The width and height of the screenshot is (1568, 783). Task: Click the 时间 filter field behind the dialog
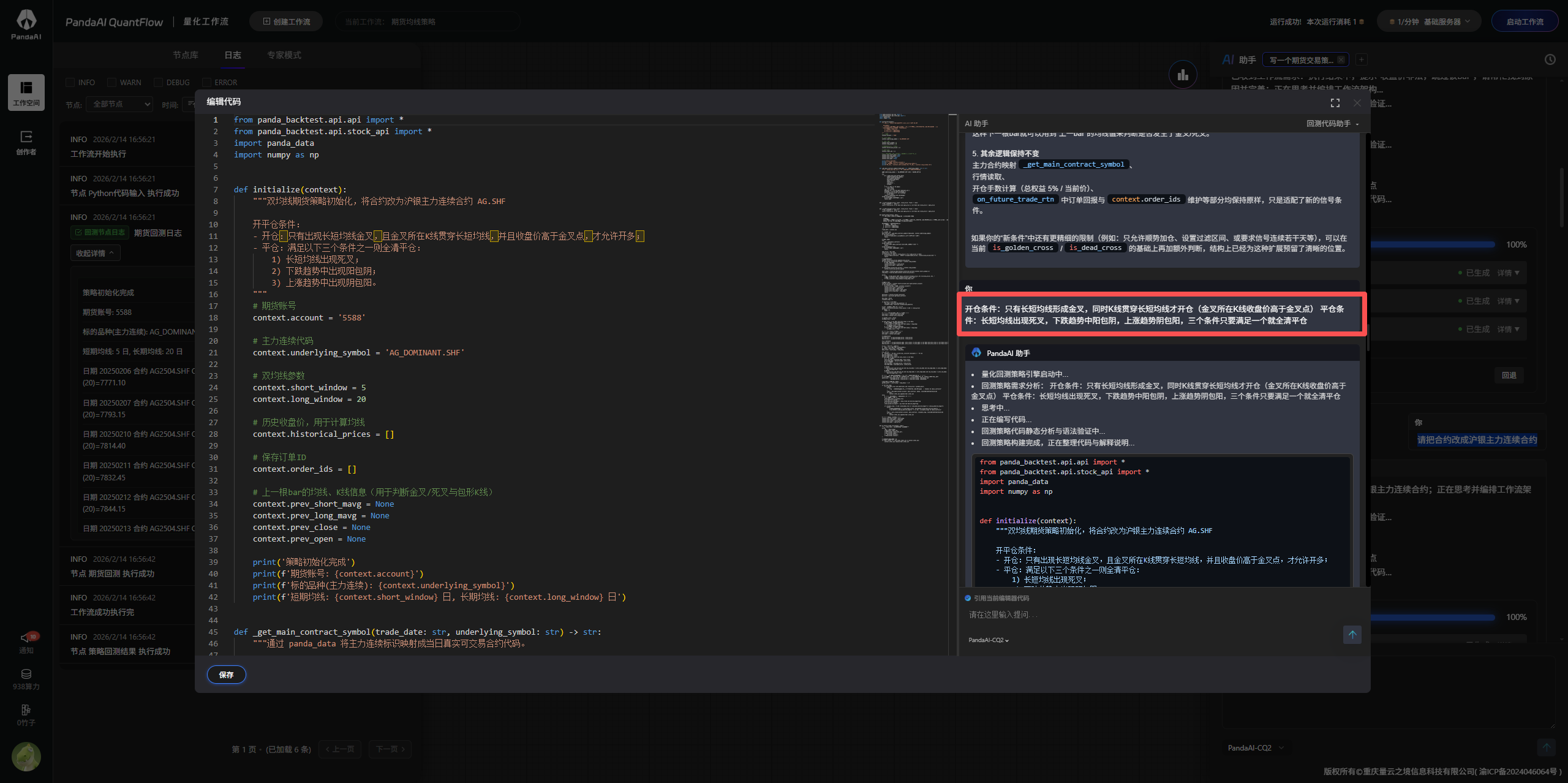pos(190,104)
